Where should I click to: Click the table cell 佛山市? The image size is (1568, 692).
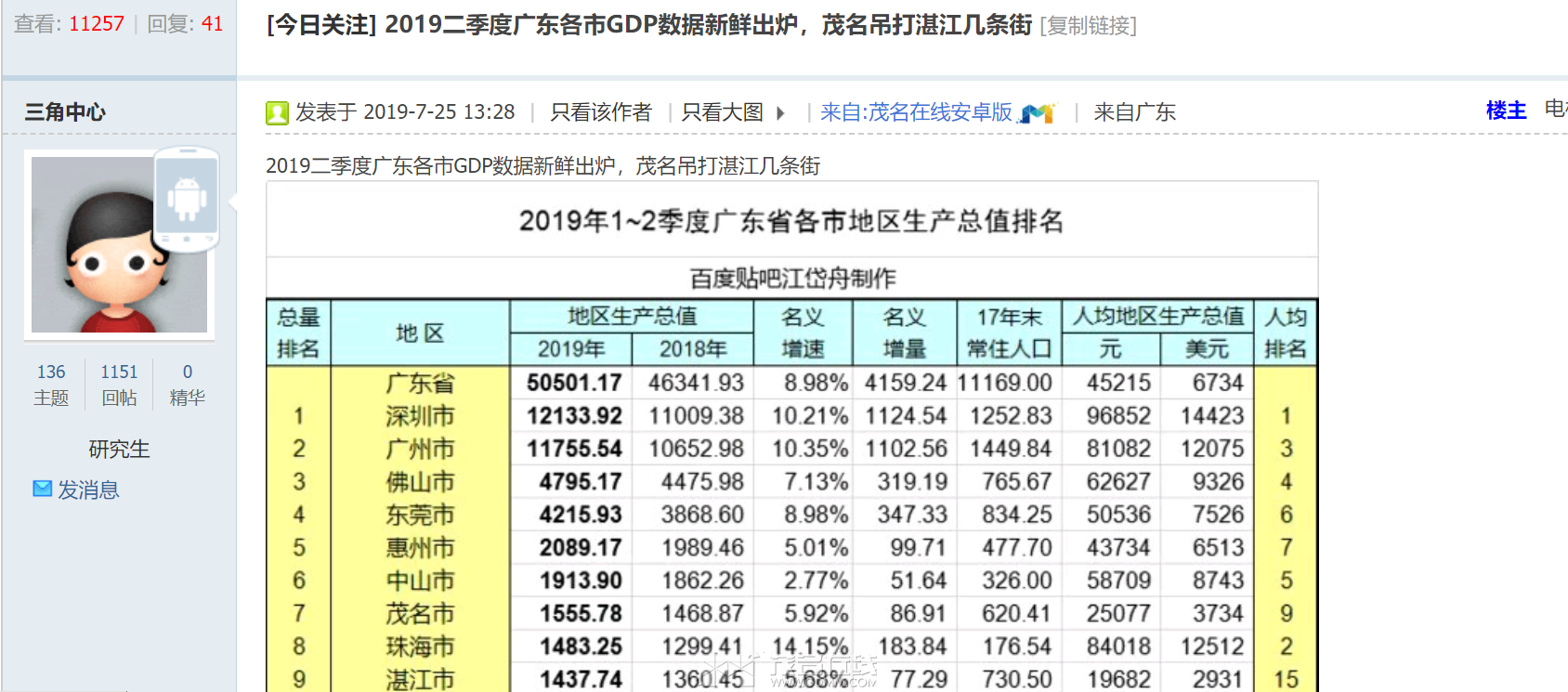click(x=420, y=482)
